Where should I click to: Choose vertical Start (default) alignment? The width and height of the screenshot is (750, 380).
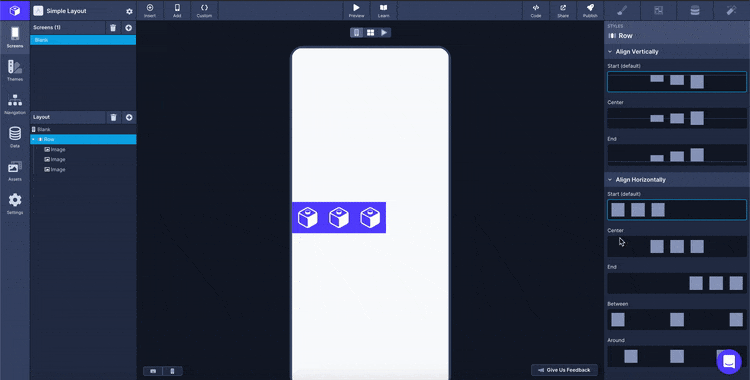pyautogui.click(x=677, y=81)
